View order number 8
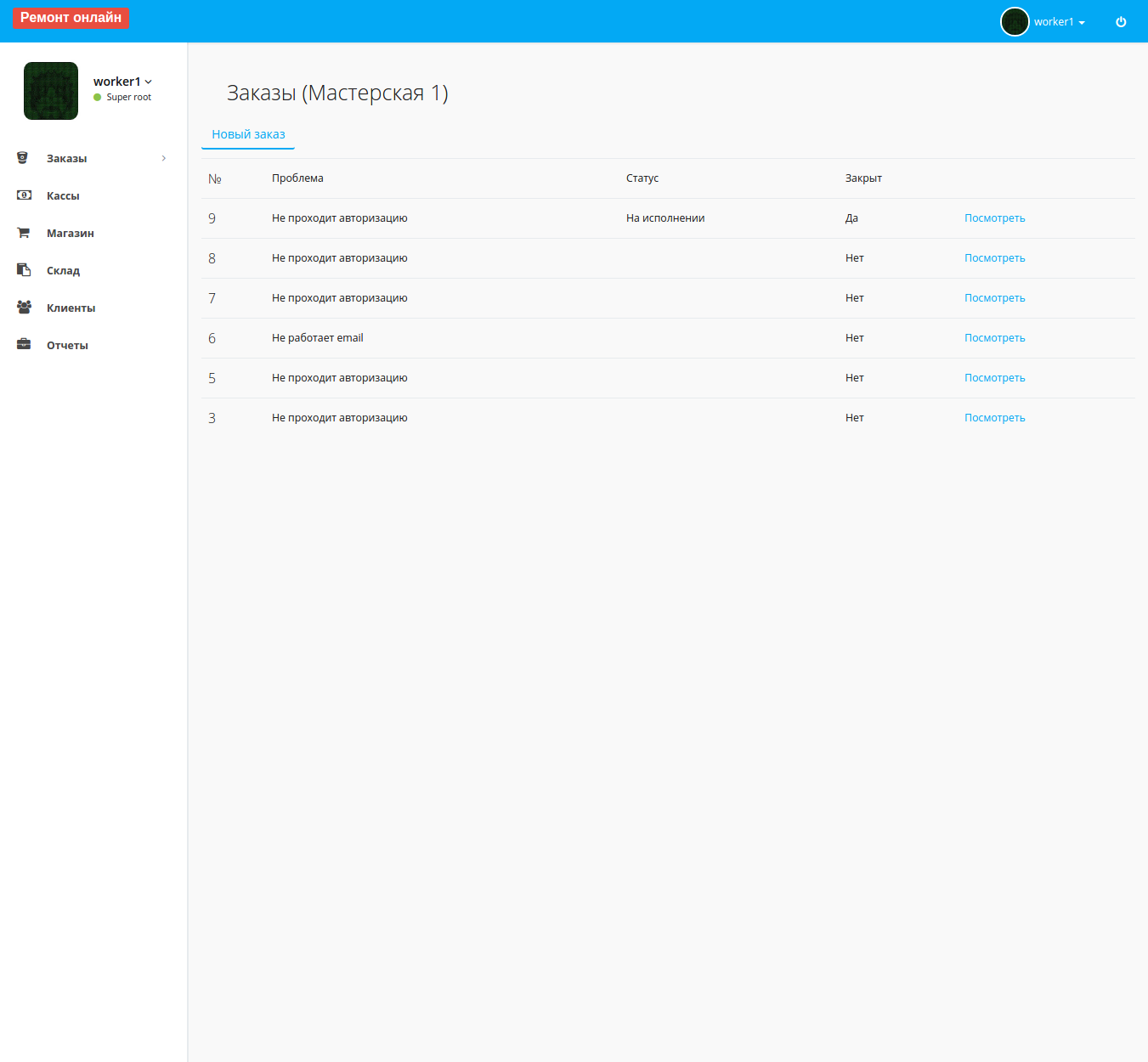Viewport: 1148px width, 1062px height. click(x=994, y=258)
